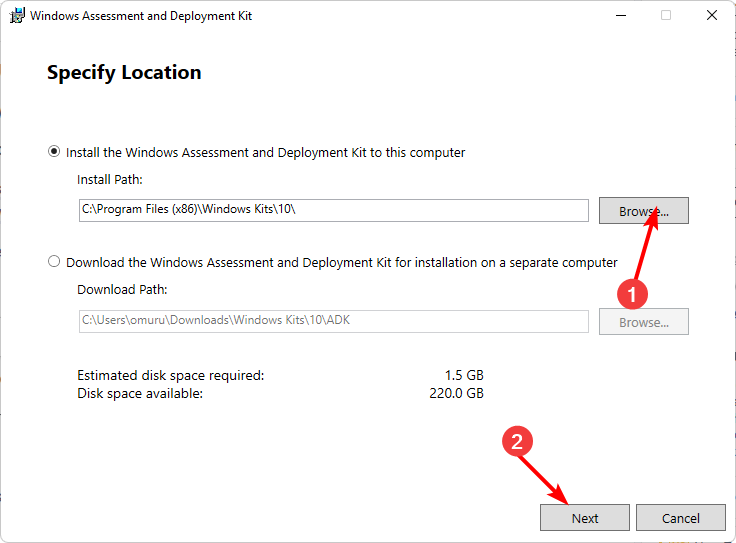Click the greyed-out maximize window button
The height and width of the screenshot is (543, 736).
(666, 16)
